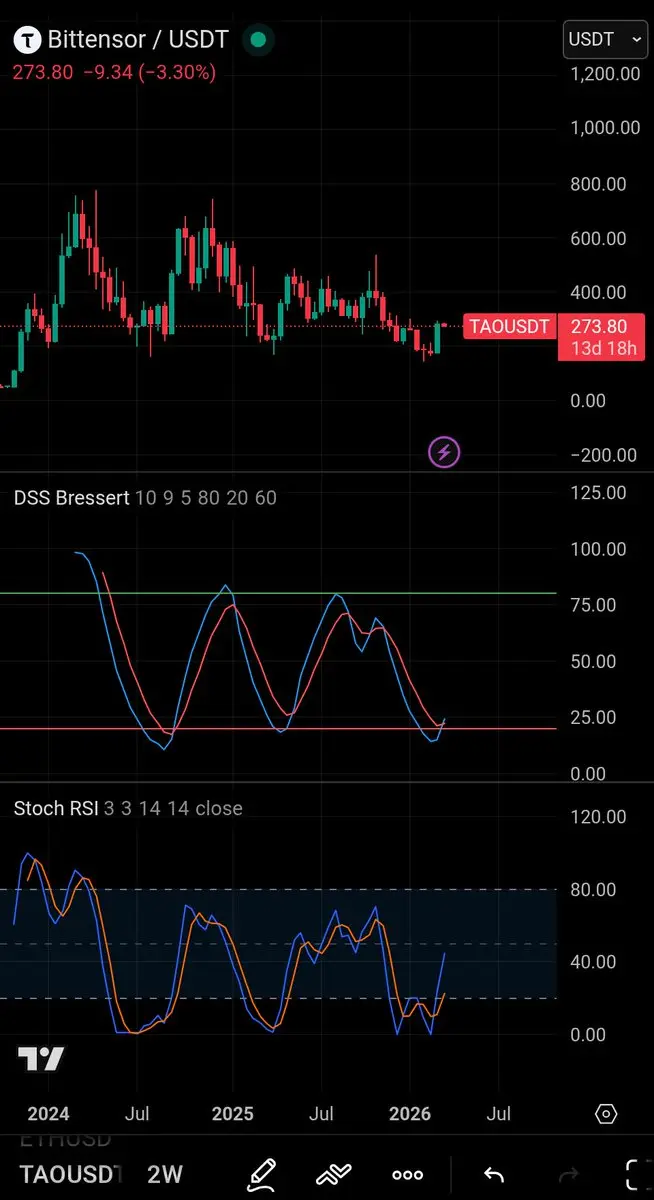Click the -9.34 (-3.30%) change text
The image size is (654, 1200).
(x=149, y=72)
